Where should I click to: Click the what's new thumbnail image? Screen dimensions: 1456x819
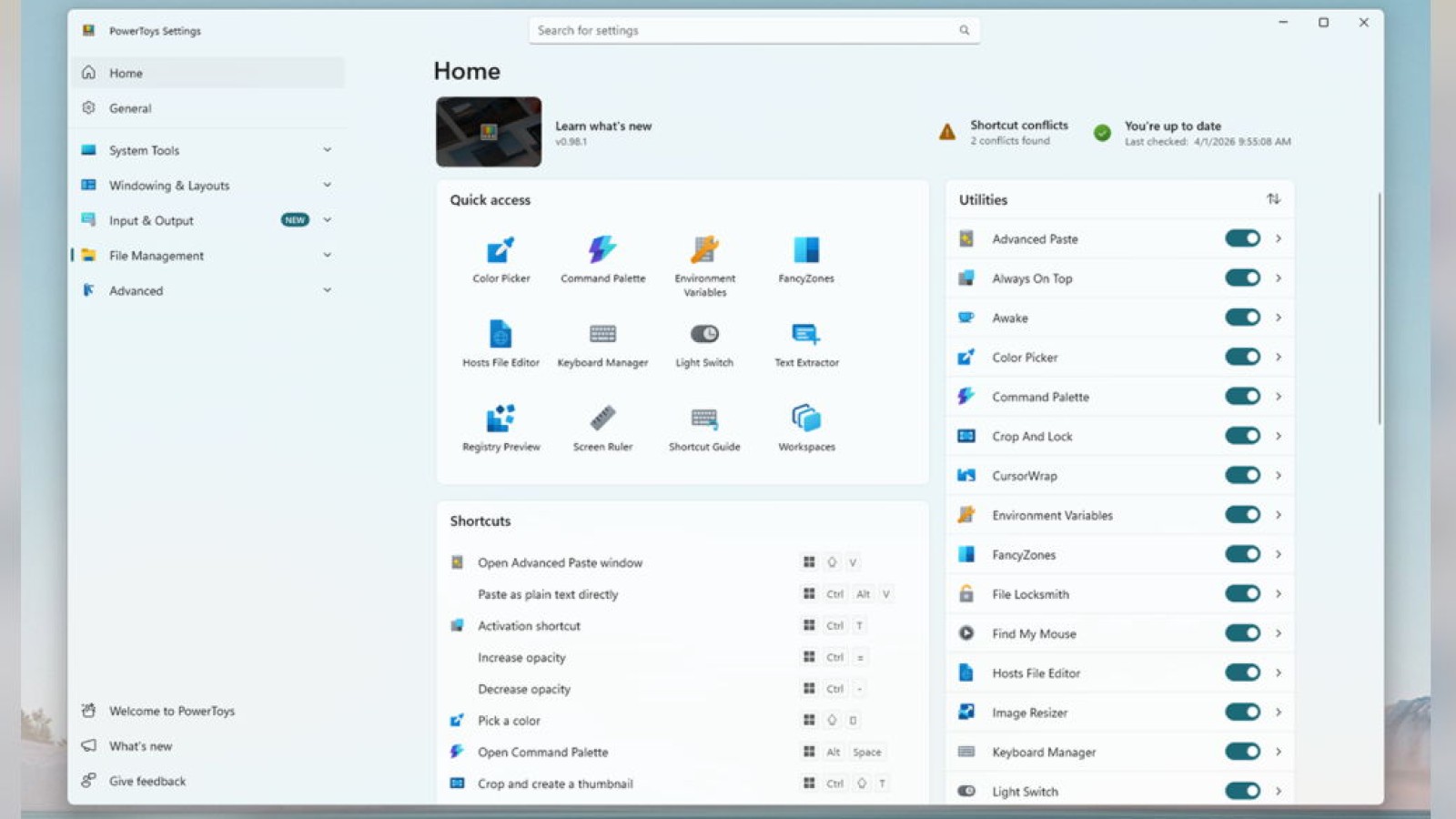489,132
